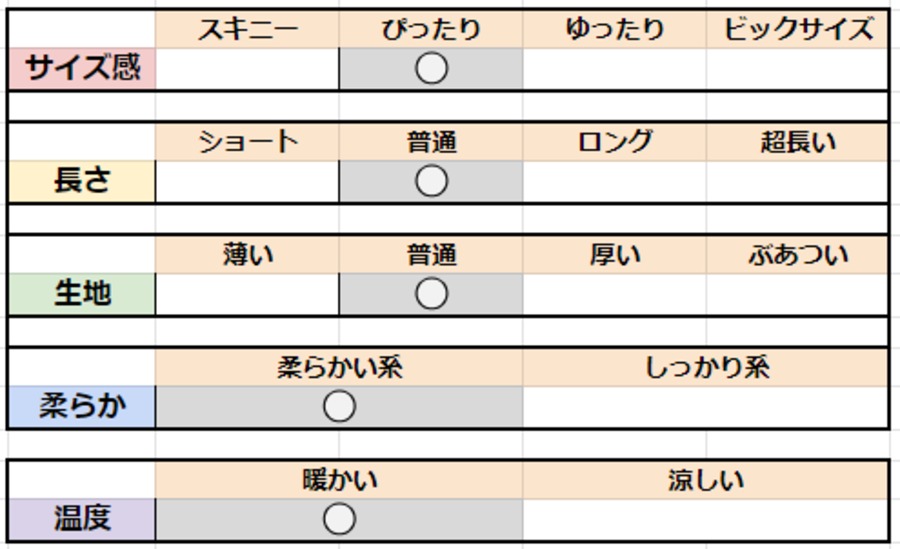Select the ショート header cell
Screen dimensions: 900x549
click(x=247, y=142)
